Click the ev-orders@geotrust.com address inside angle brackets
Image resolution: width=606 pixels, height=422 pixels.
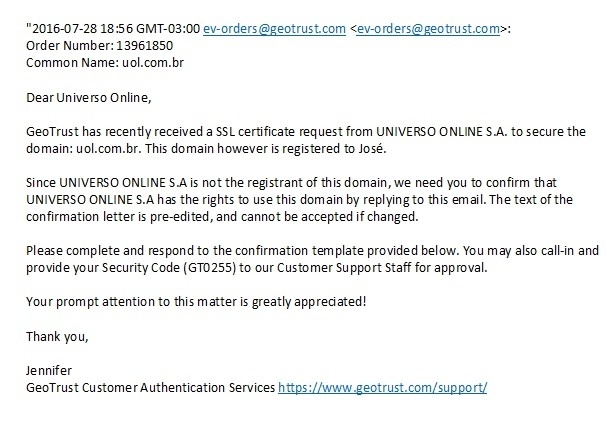click(428, 29)
